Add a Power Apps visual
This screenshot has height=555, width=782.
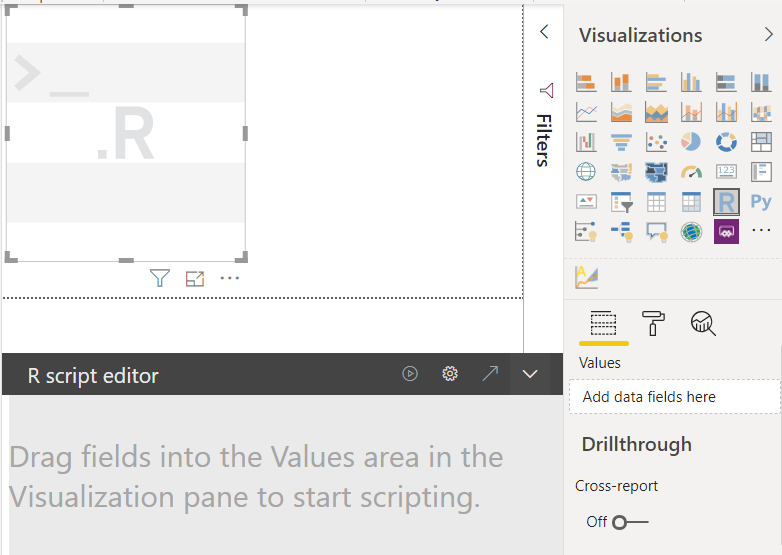click(x=726, y=232)
